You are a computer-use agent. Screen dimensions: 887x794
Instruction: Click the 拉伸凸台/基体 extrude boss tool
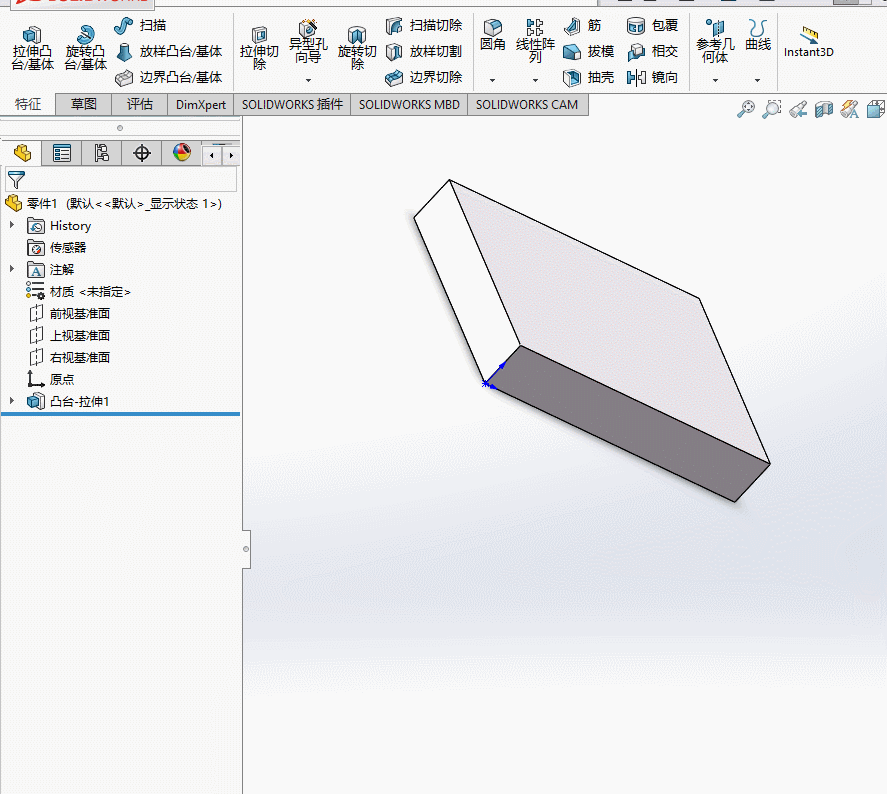coord(32,49)
